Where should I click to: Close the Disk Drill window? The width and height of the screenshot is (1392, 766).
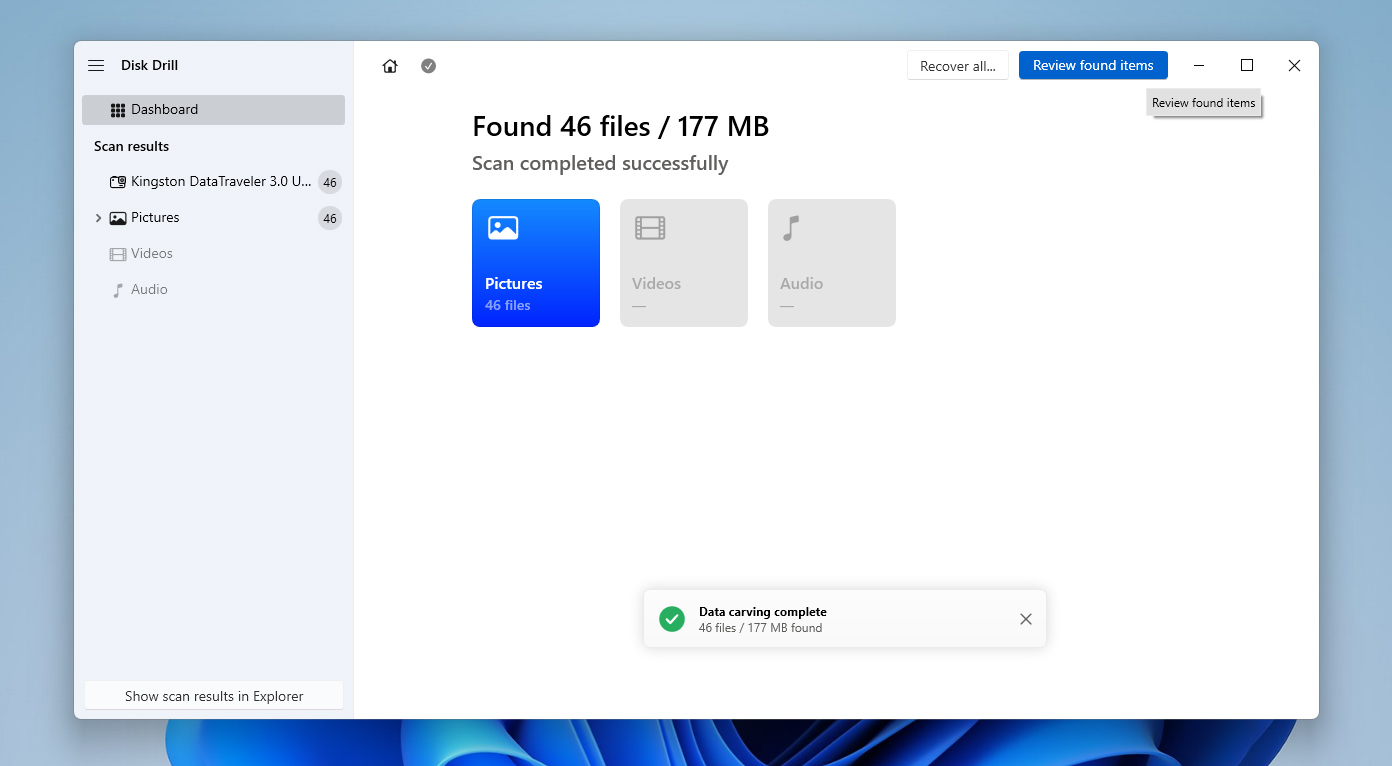1294,66
